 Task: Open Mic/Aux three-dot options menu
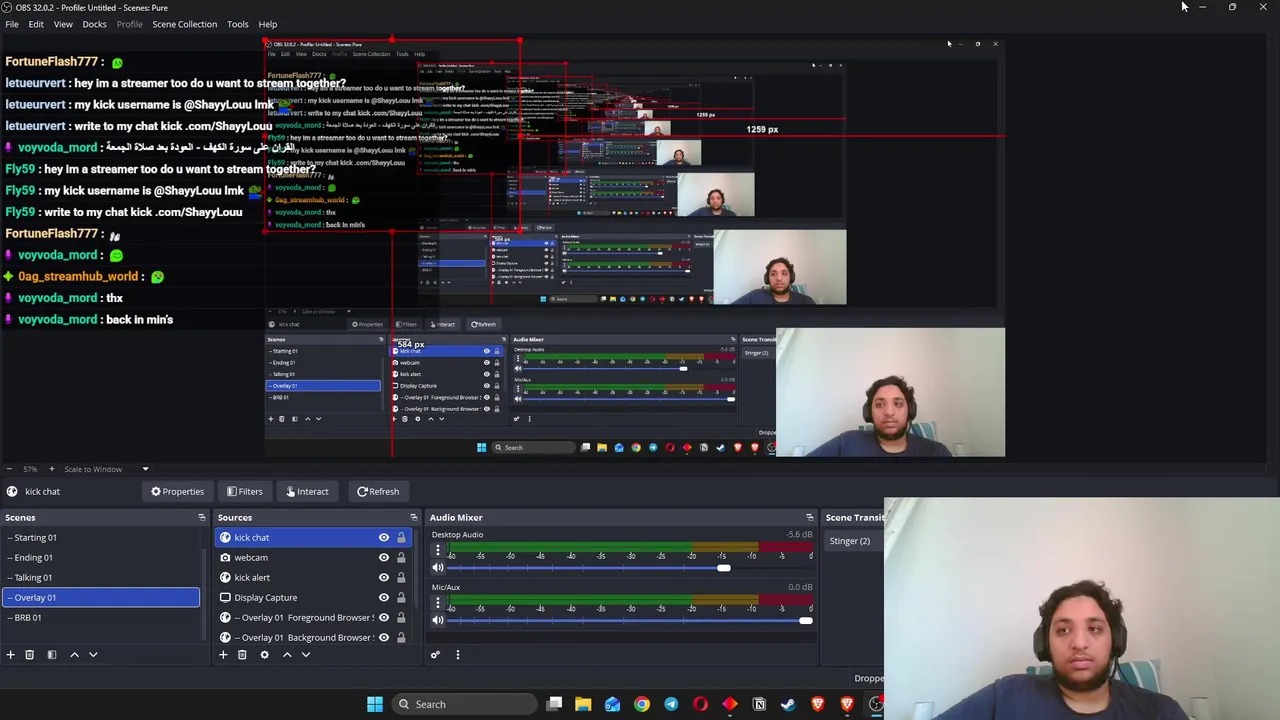(x=437, y=603)
